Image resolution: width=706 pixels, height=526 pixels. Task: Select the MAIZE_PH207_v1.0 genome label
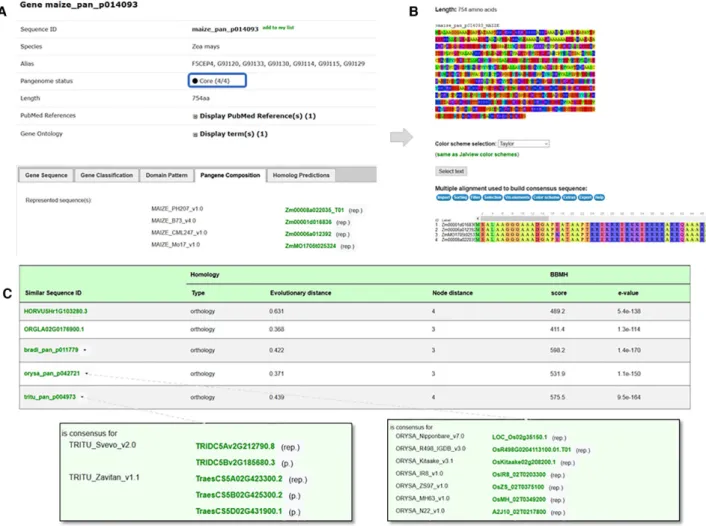177,209
